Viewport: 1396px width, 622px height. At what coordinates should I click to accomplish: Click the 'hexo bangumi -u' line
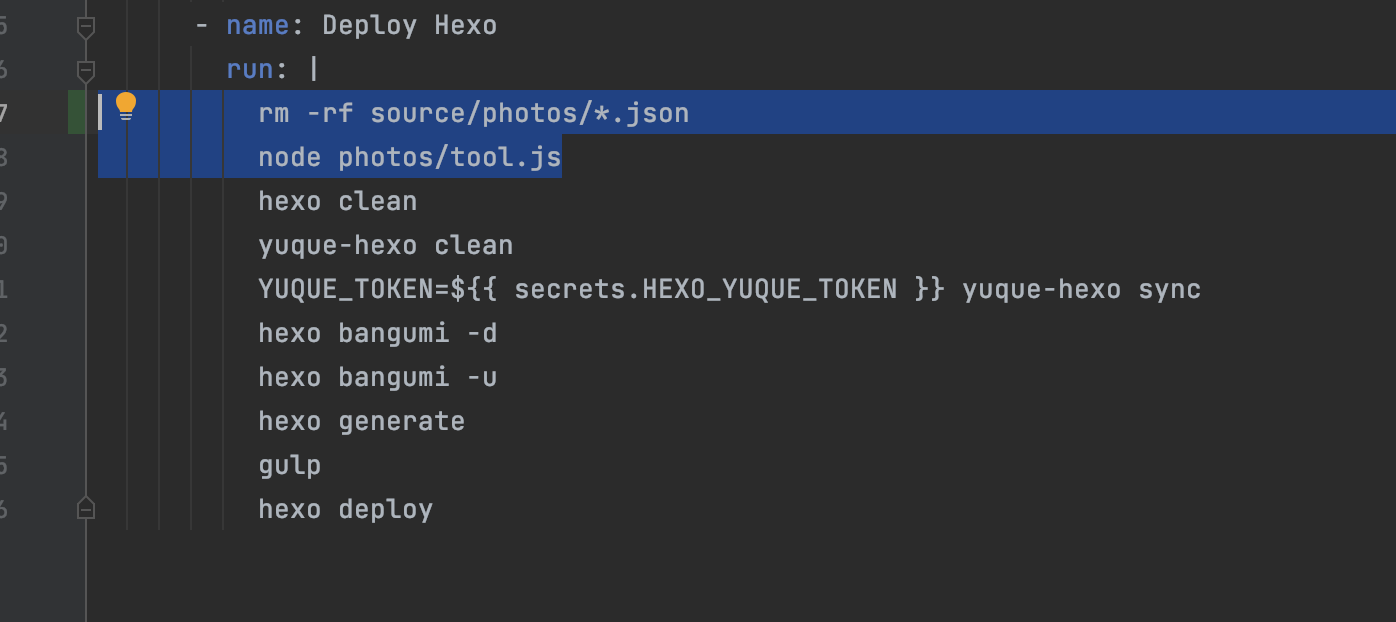click(377, 377)
